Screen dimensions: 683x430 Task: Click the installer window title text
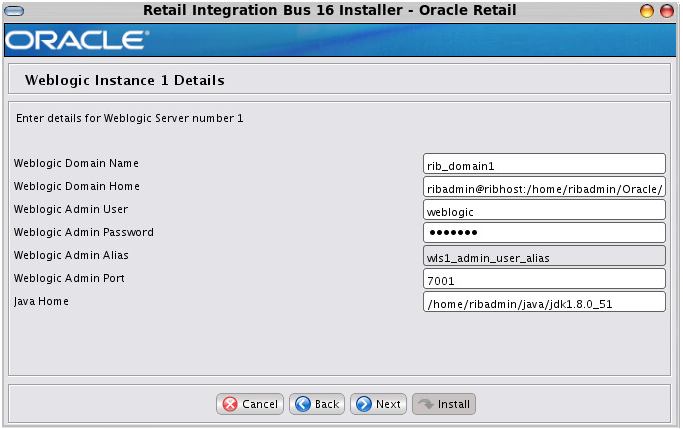pyautogui.click(x=330, y=10)
